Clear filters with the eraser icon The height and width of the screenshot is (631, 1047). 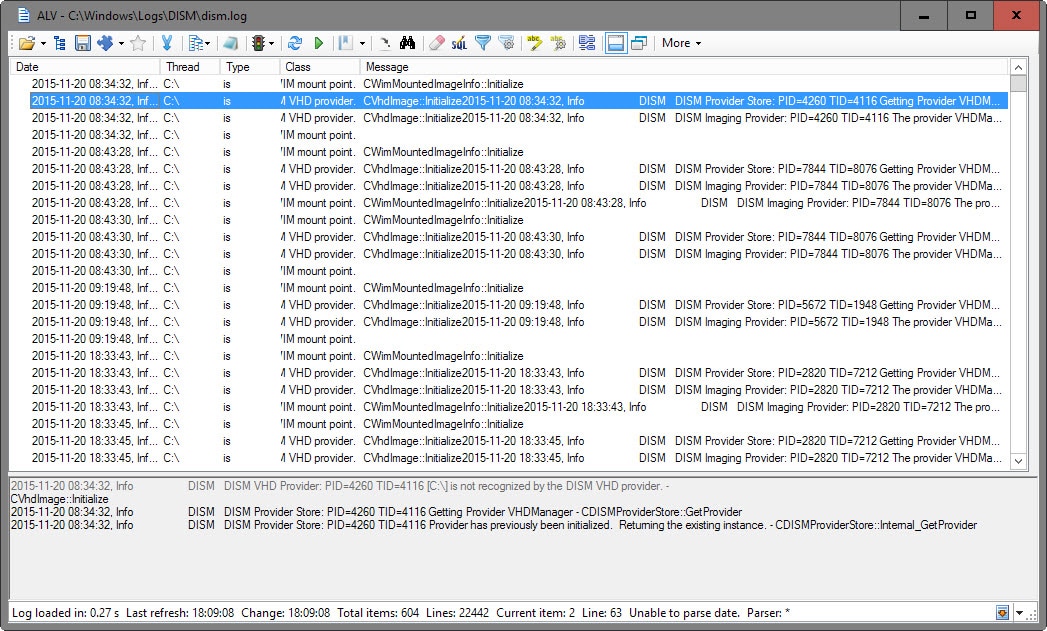pos(436,43)
